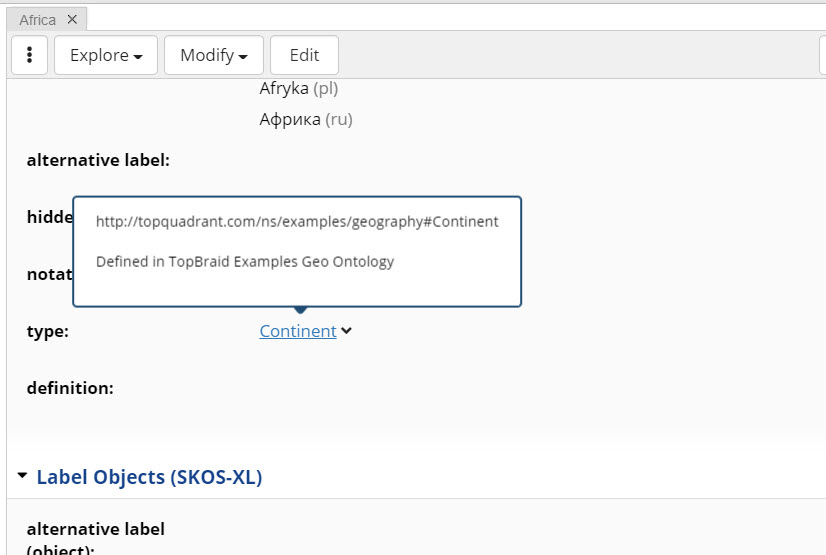The width and height of the screenshot is (826, 555).
Task: Click the partially hidden notation property name
Action: (x=49, y=274)
